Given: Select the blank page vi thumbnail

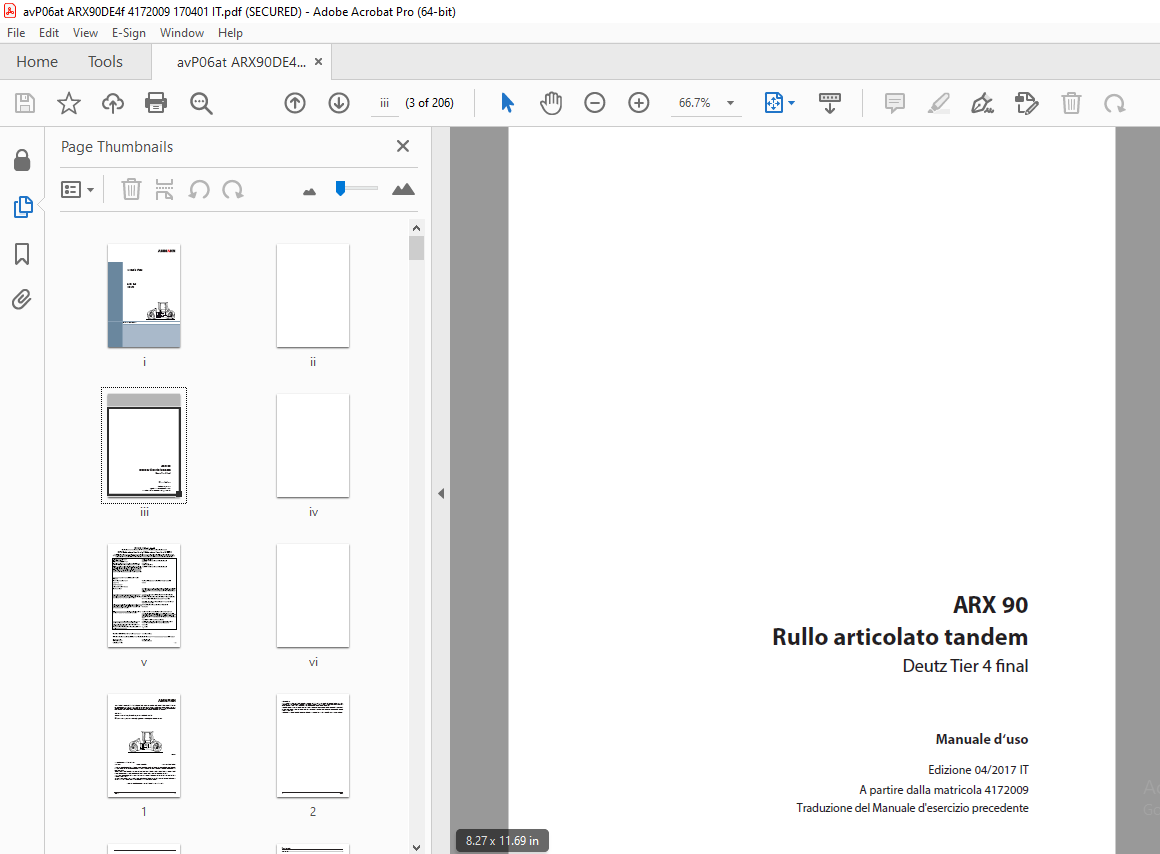Looking at the screenshot, I should click(x=313, y=596).
